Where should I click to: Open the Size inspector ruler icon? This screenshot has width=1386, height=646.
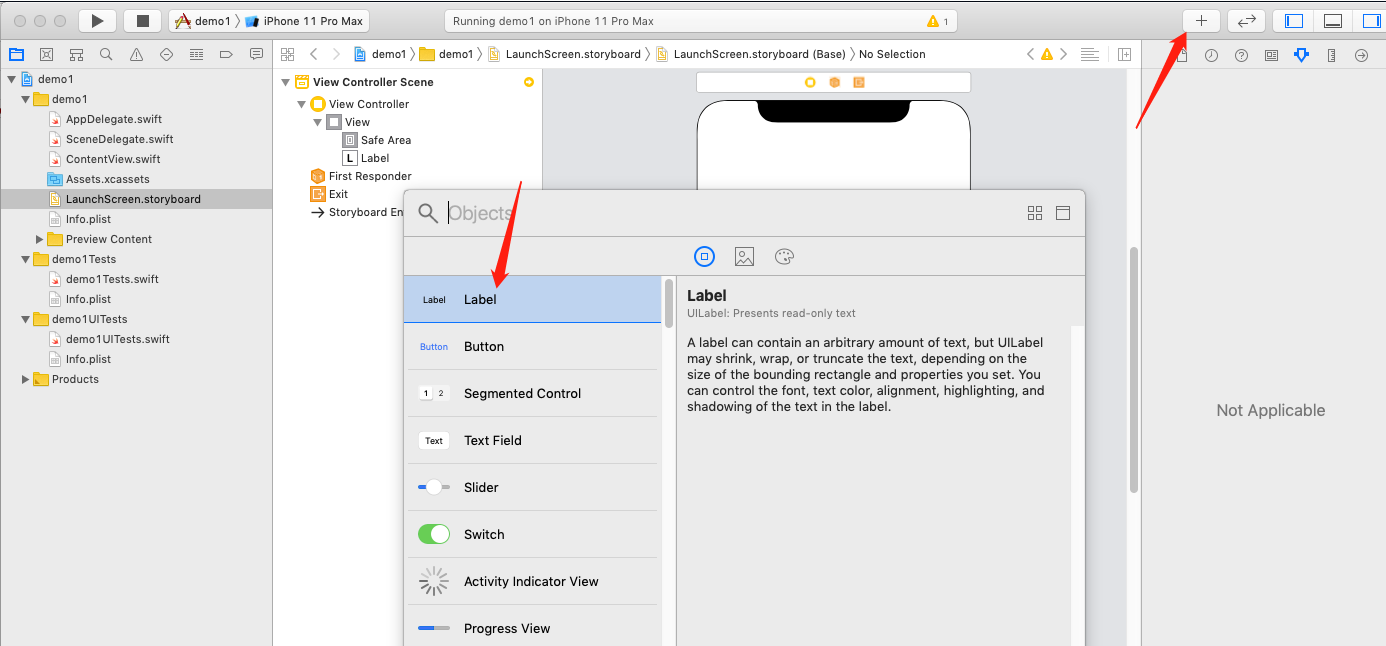pyautogui.click(x=1331, y=56)
